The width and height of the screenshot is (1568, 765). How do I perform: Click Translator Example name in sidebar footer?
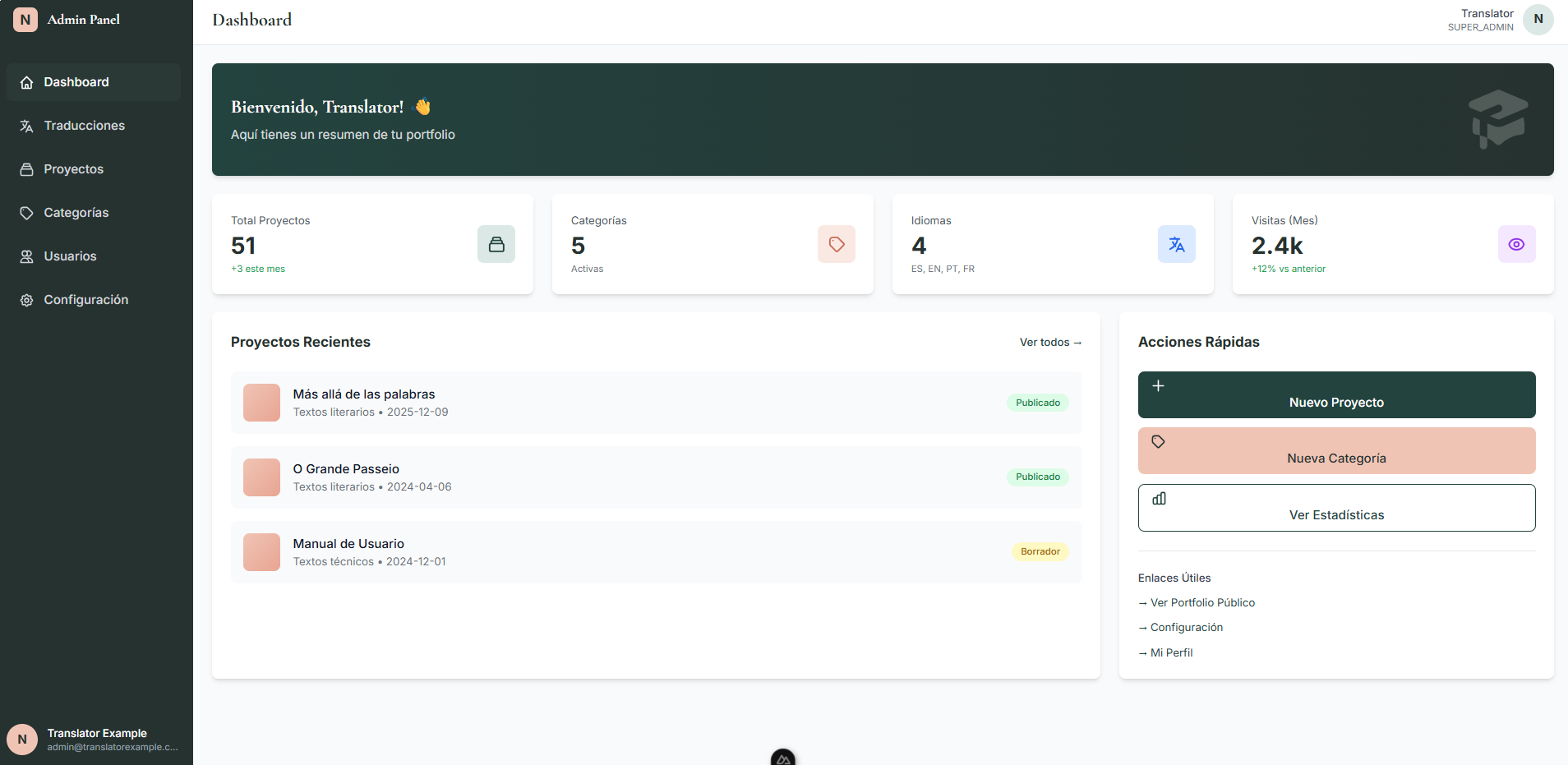(x=97, y=733)
